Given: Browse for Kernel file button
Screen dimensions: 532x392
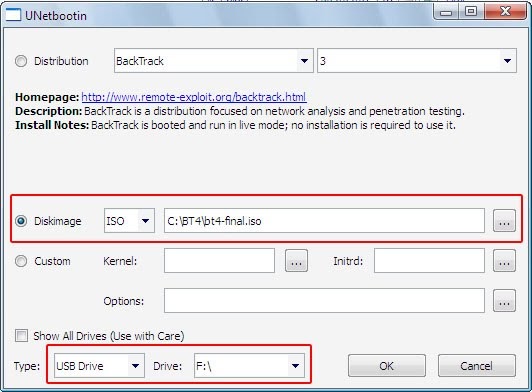Looking at the screenshot, I should (297, 261).
